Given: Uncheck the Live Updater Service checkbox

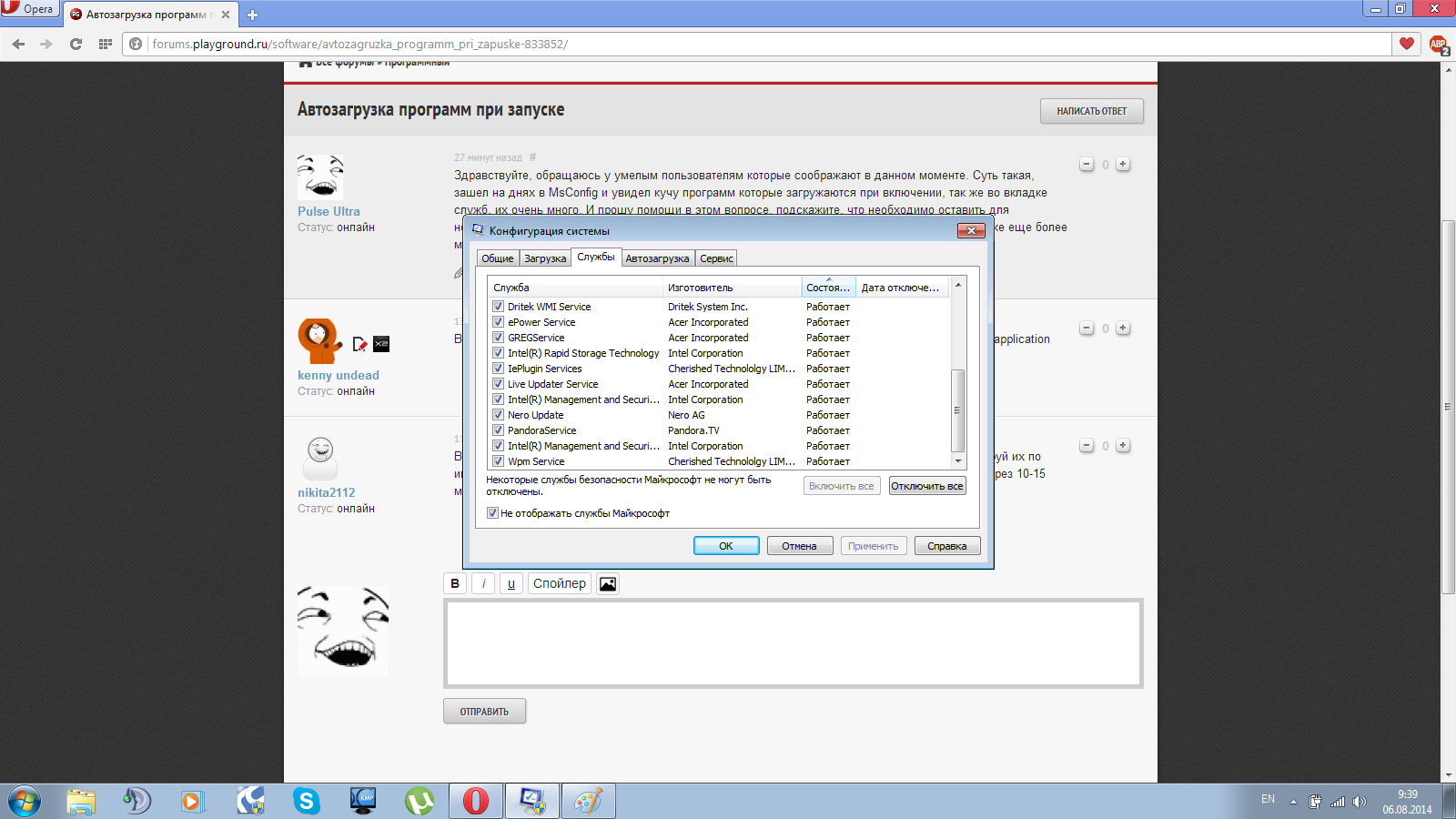Looking at the screenshot, I should click(x=498, y=384).
